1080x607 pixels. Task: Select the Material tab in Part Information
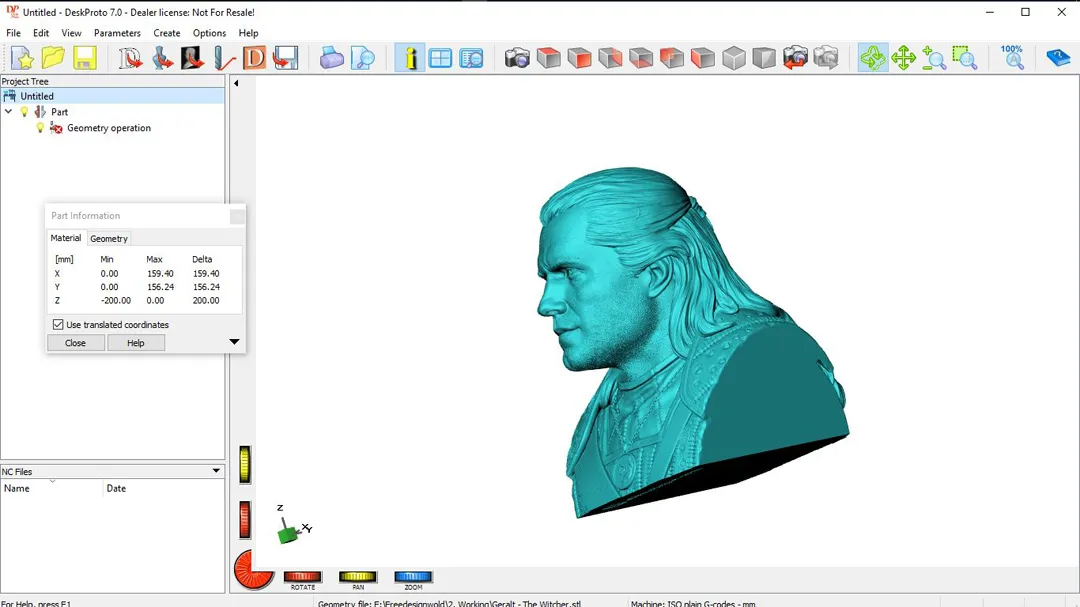pyautogui.click(x=65, y=238)
